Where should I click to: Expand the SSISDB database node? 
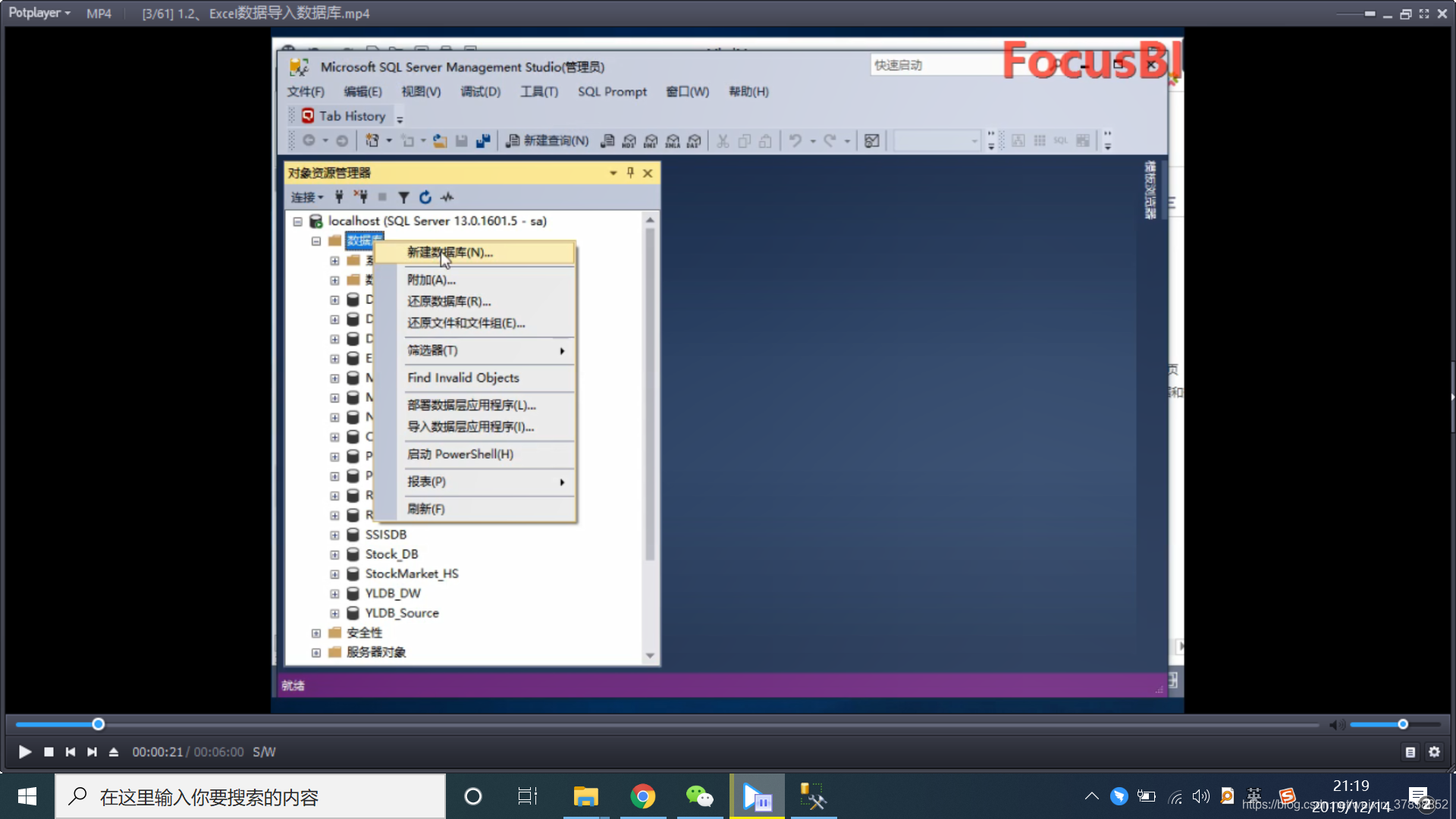(x=334, y=535)
